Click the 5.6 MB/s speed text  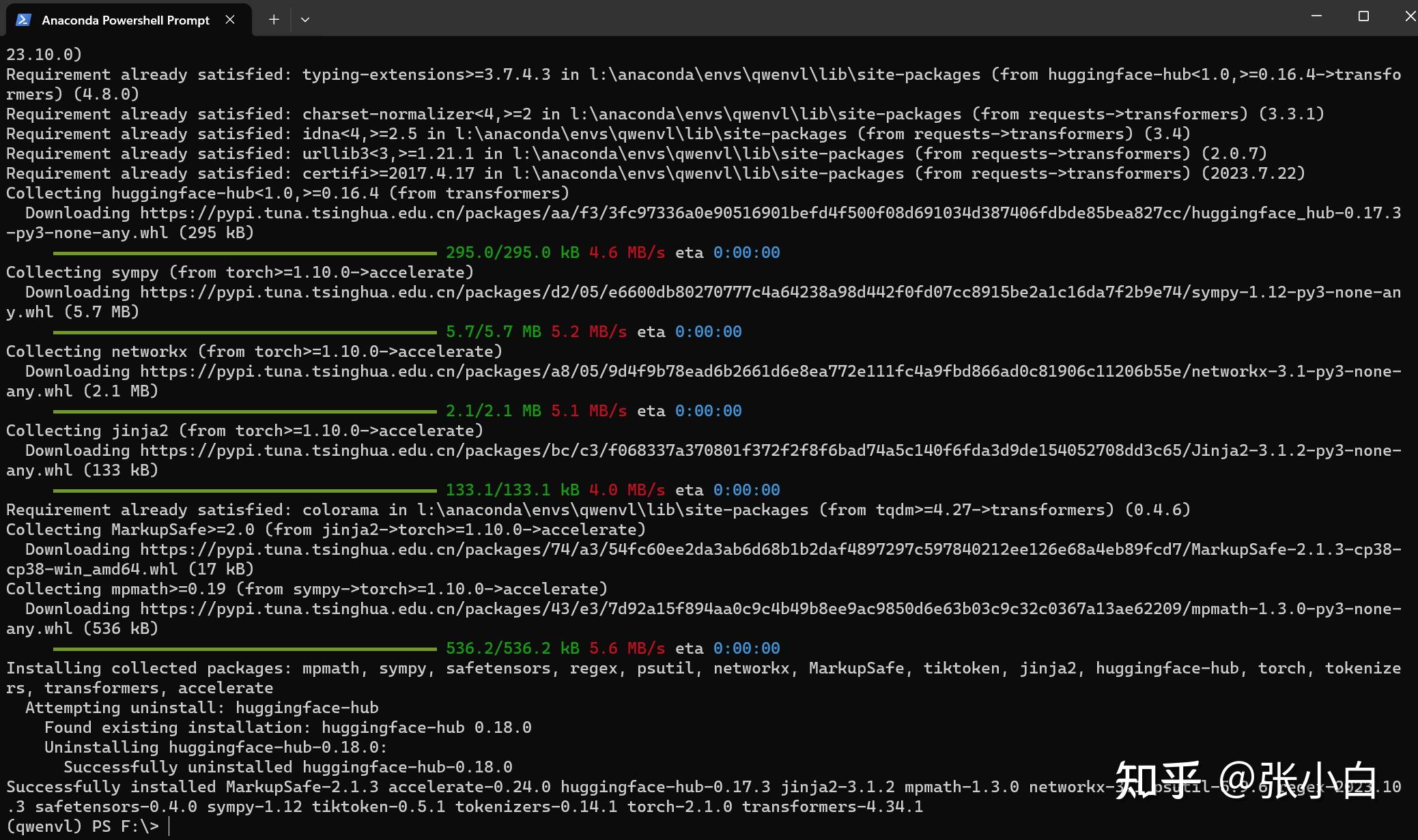tap(627, 649)
